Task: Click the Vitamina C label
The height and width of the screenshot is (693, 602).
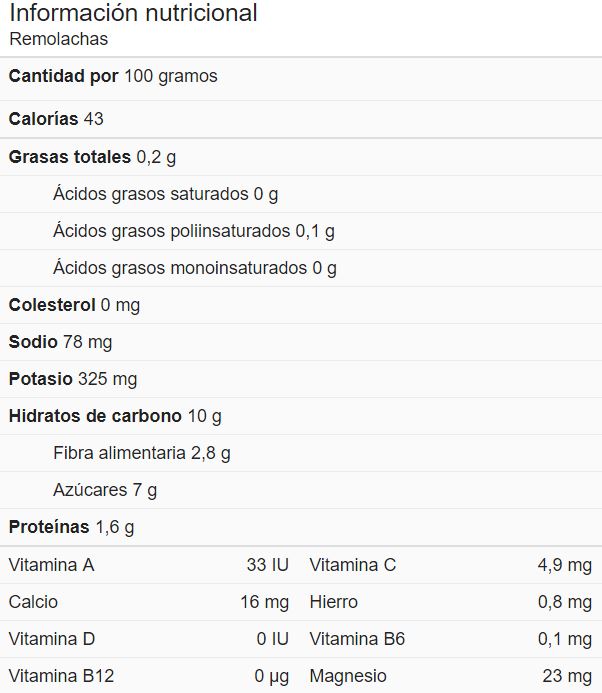Action: [x=353, y=565]
